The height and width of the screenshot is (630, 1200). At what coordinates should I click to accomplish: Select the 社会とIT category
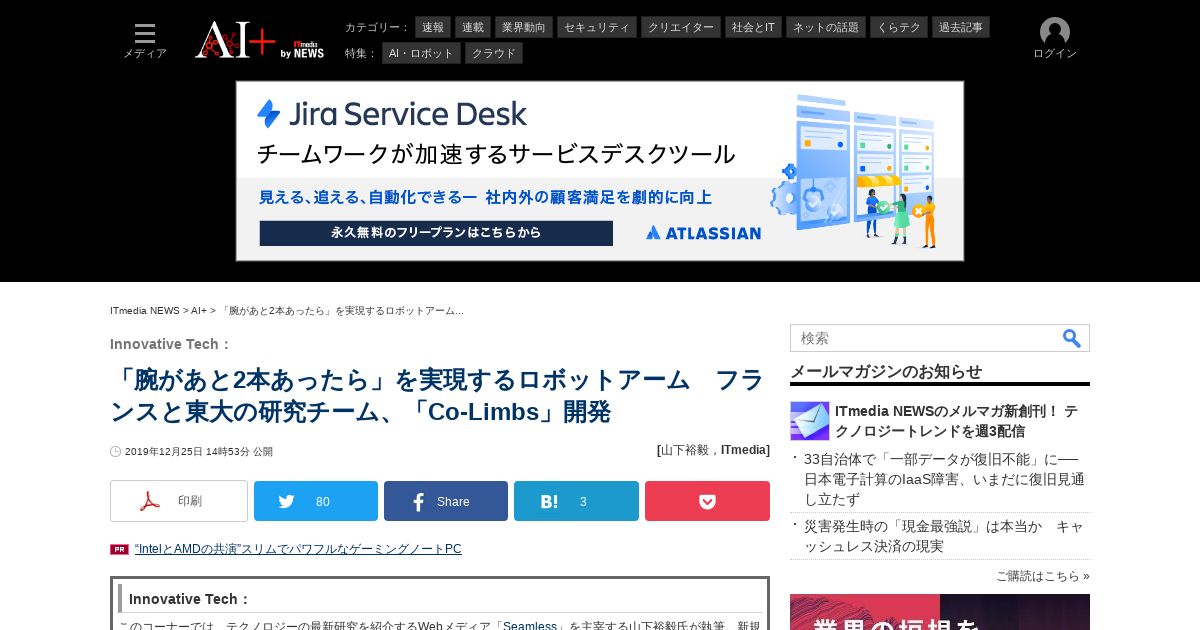753,27
